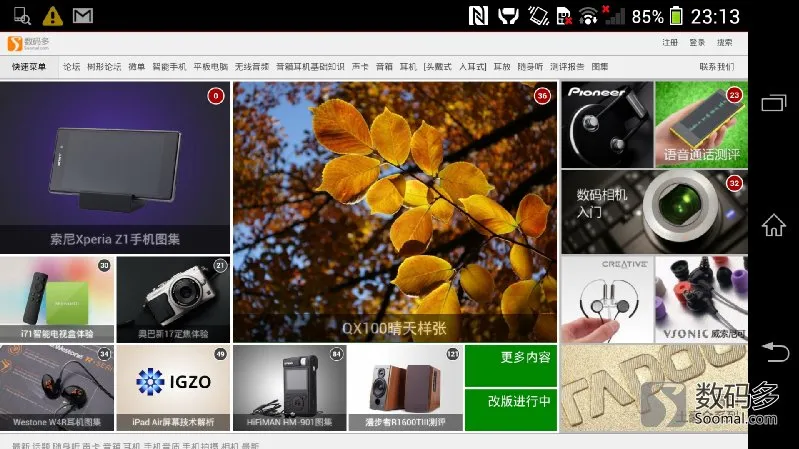Tap the battery status icon
The image size is (799, 449).
(x=676, y=16)
